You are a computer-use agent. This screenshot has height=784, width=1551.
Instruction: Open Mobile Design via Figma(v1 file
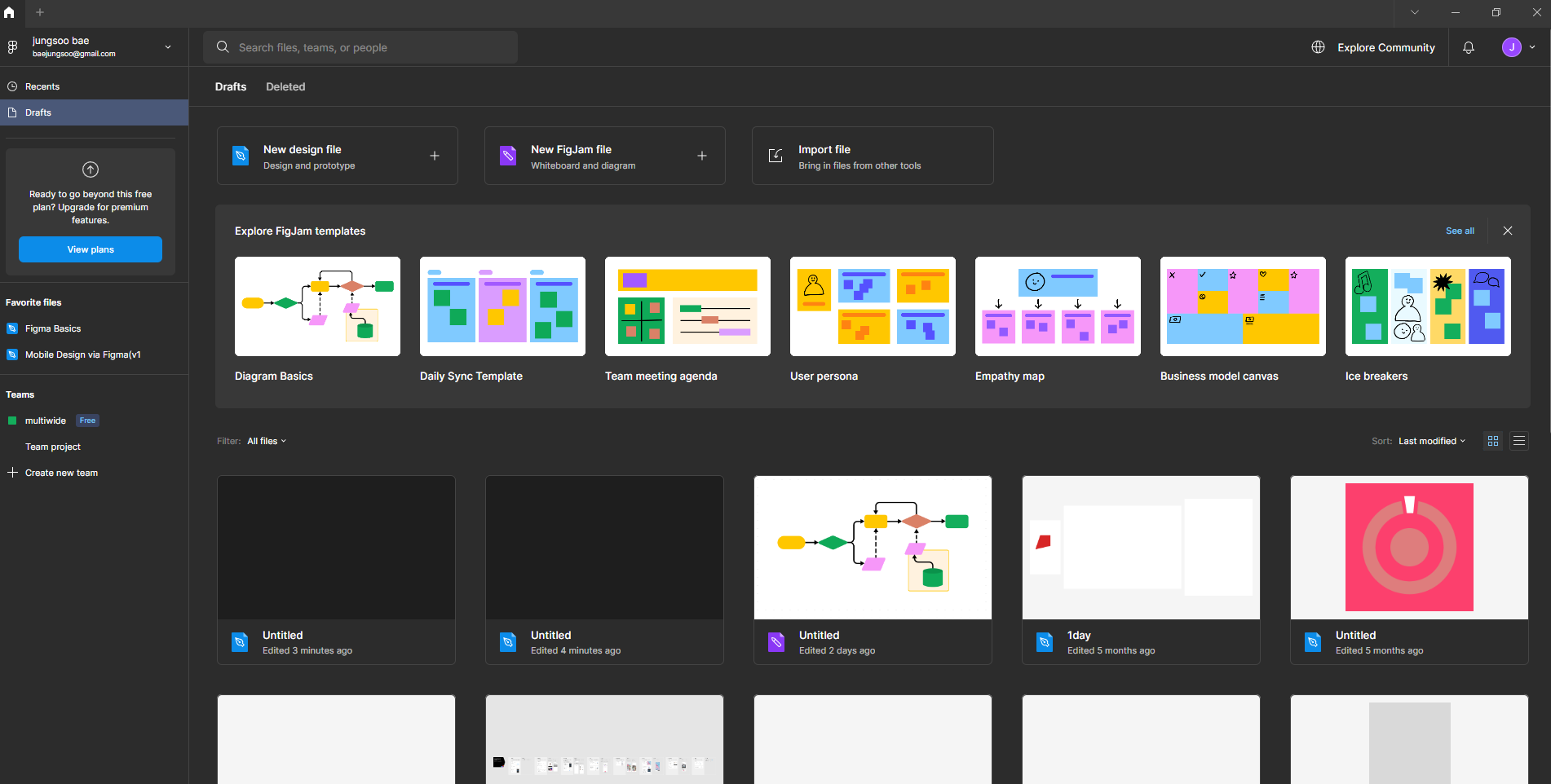(82, 355)
